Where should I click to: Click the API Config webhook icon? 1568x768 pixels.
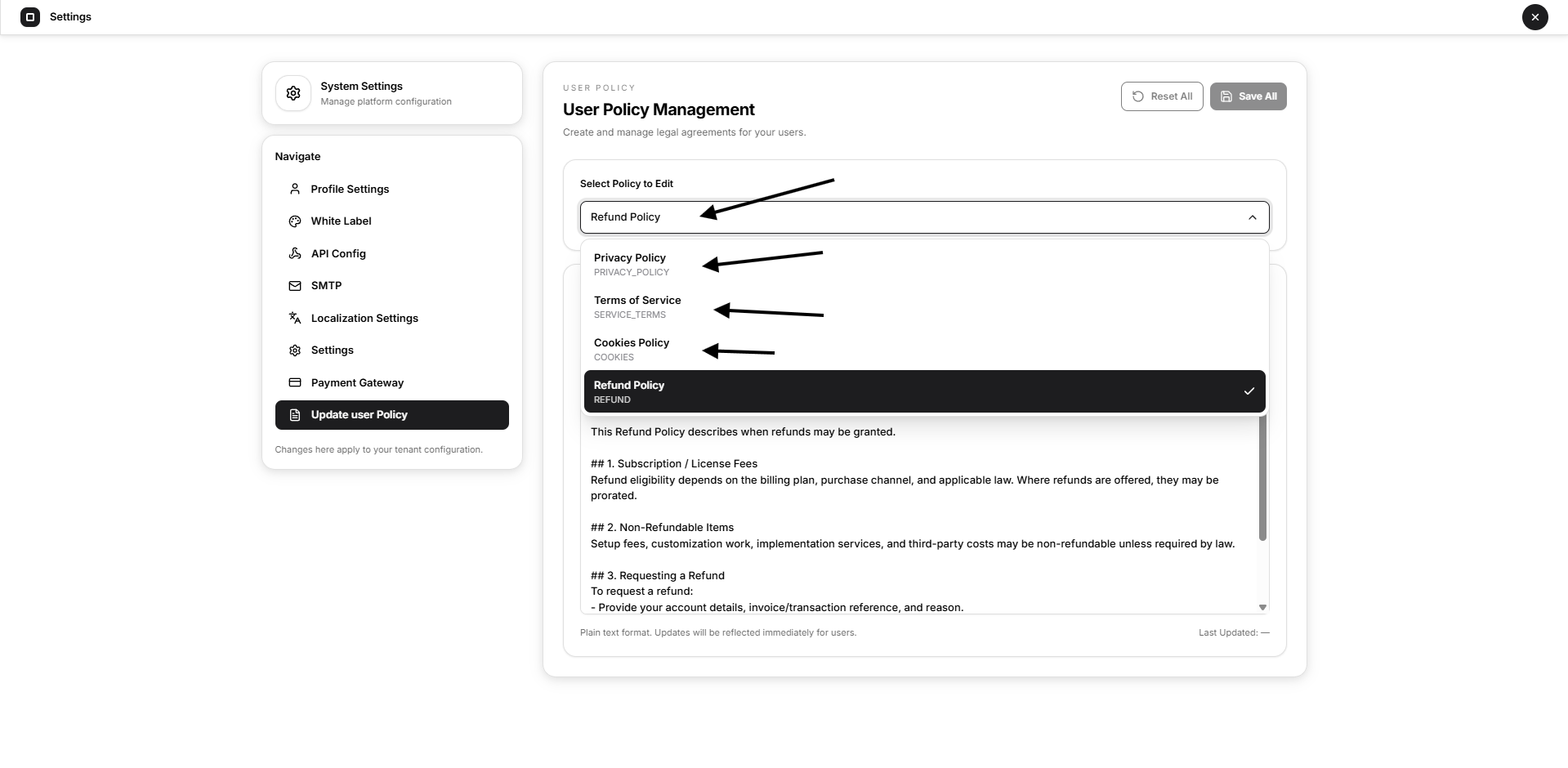295,253
